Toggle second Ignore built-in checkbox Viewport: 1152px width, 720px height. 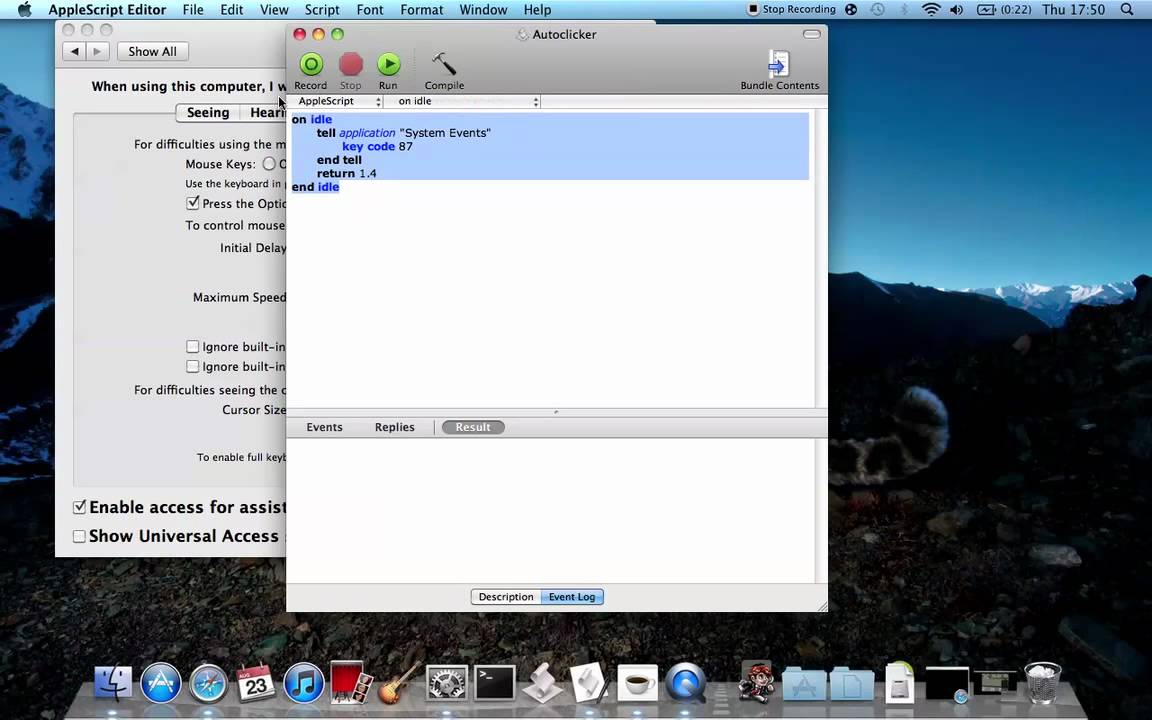(x=192, y=366)
